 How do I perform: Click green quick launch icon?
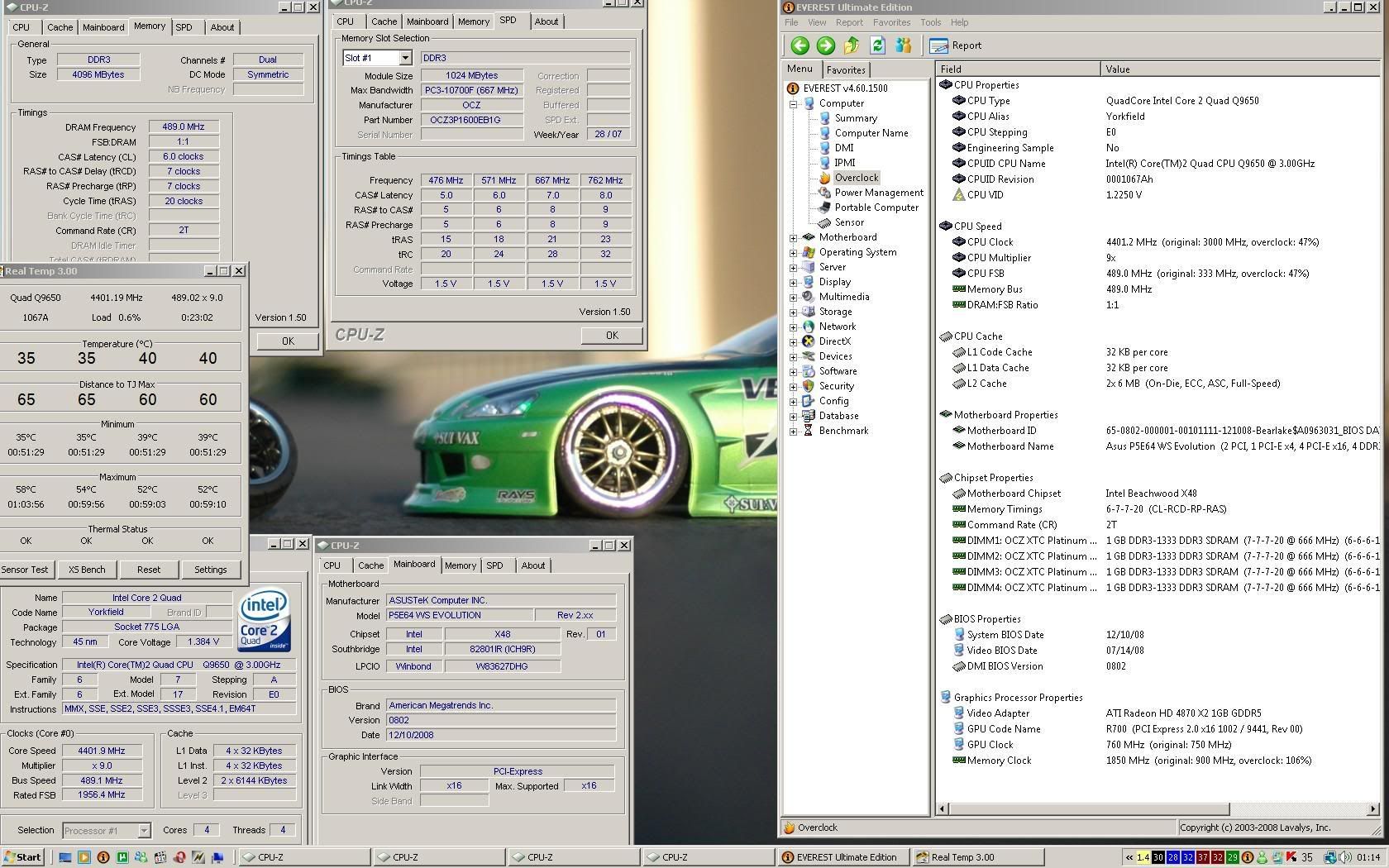point(122,857)
